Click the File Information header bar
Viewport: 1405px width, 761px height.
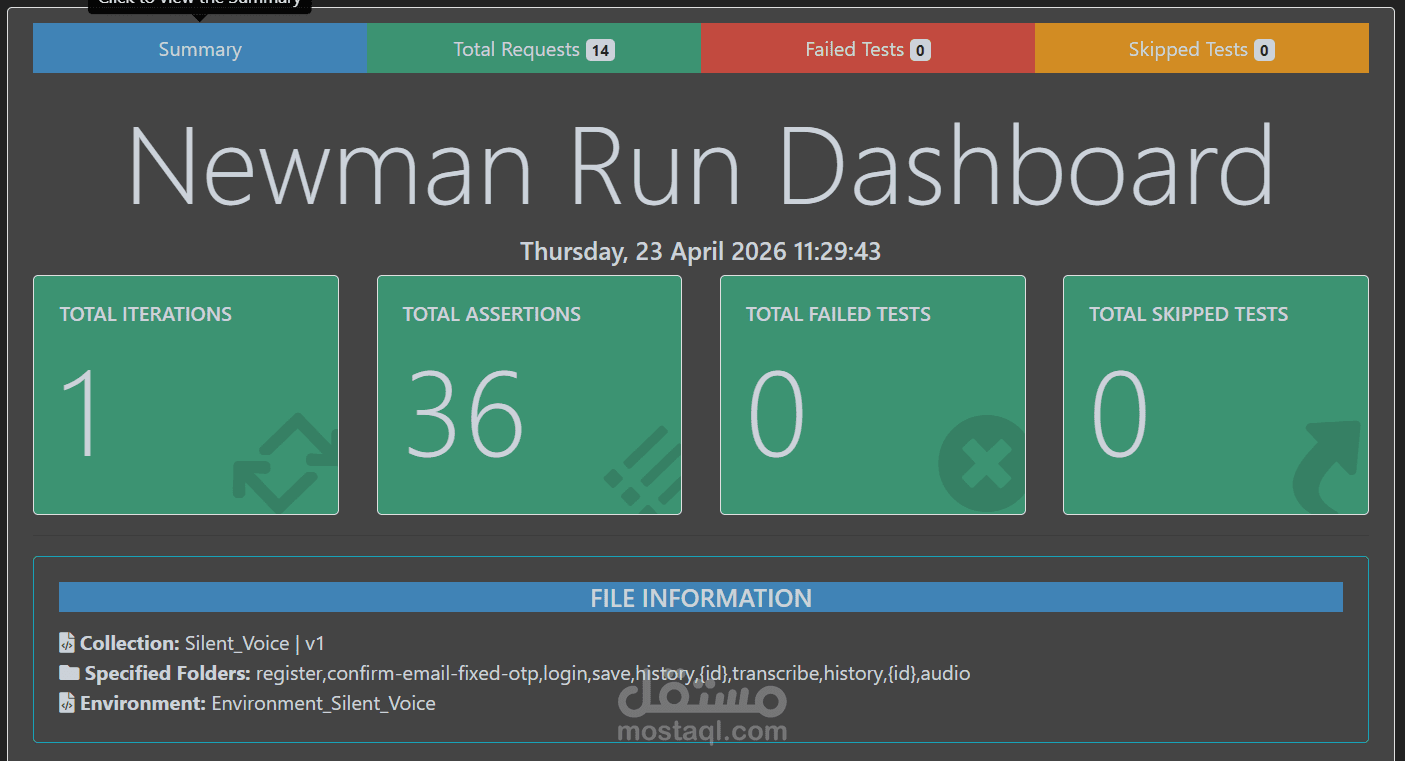coord(701,598)
